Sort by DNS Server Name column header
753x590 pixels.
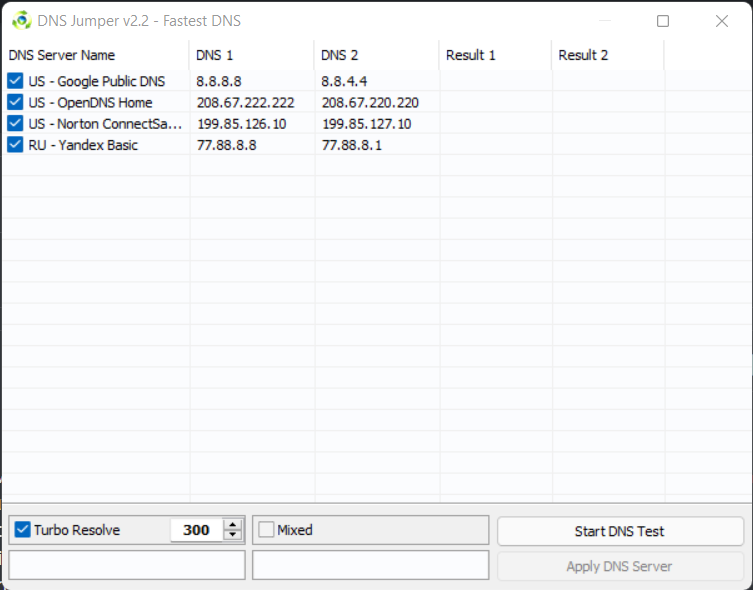coord(96,55)
